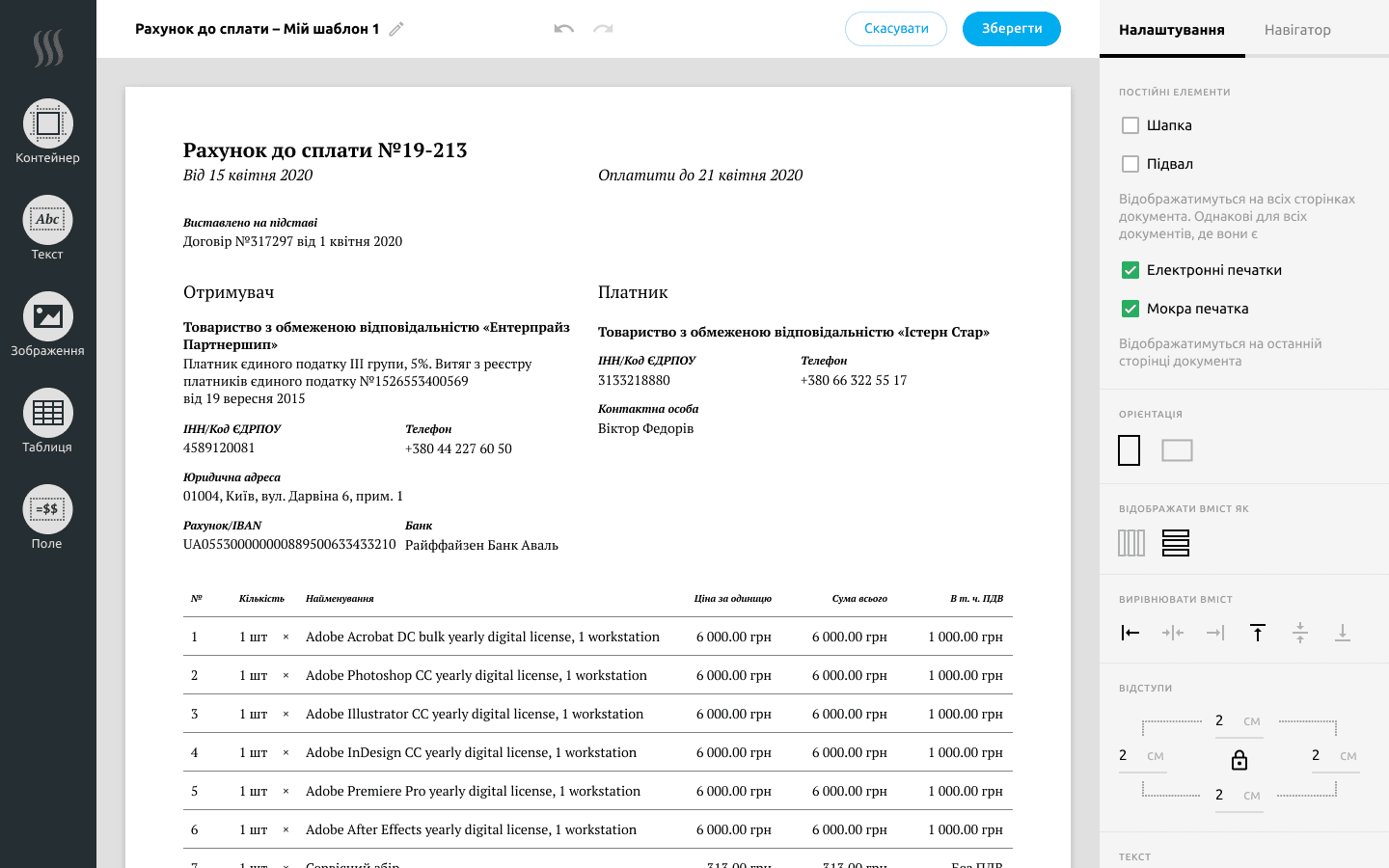1389x868 pixels.
Task: Switch to the Навігатор tab
Action: [x=1297, y=30]
